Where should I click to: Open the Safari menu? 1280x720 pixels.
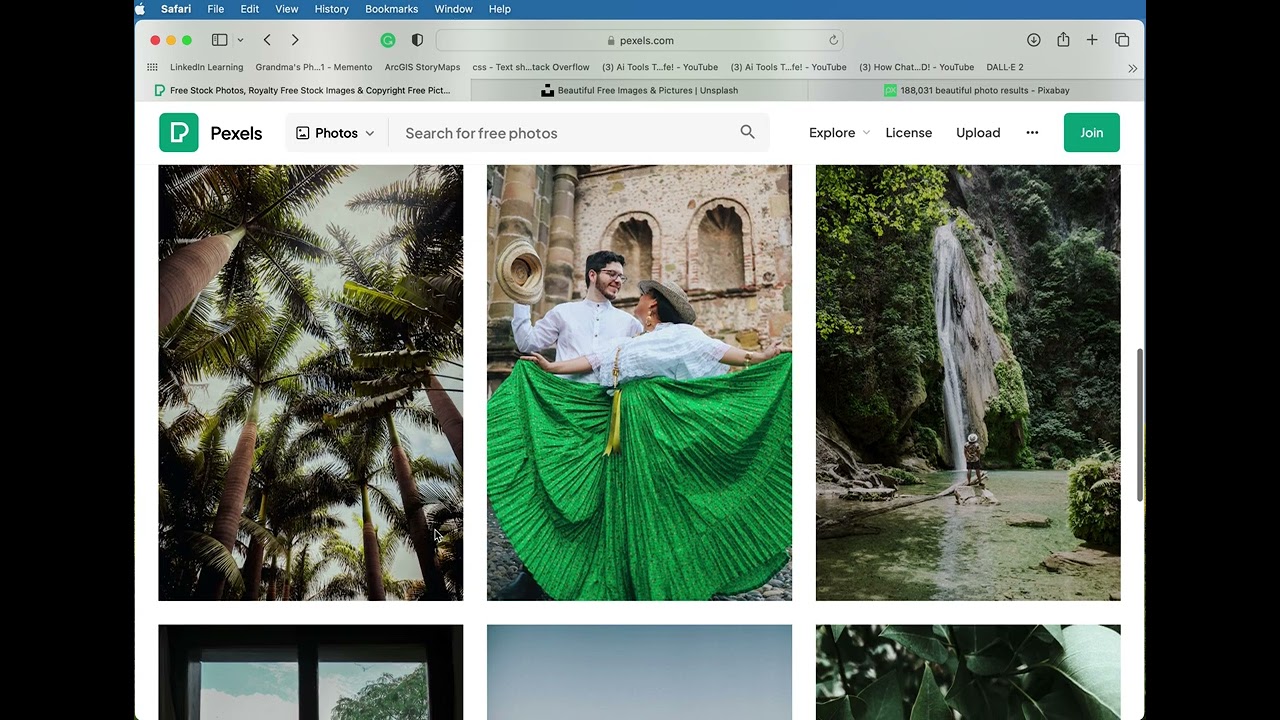[x=176, y=9]
